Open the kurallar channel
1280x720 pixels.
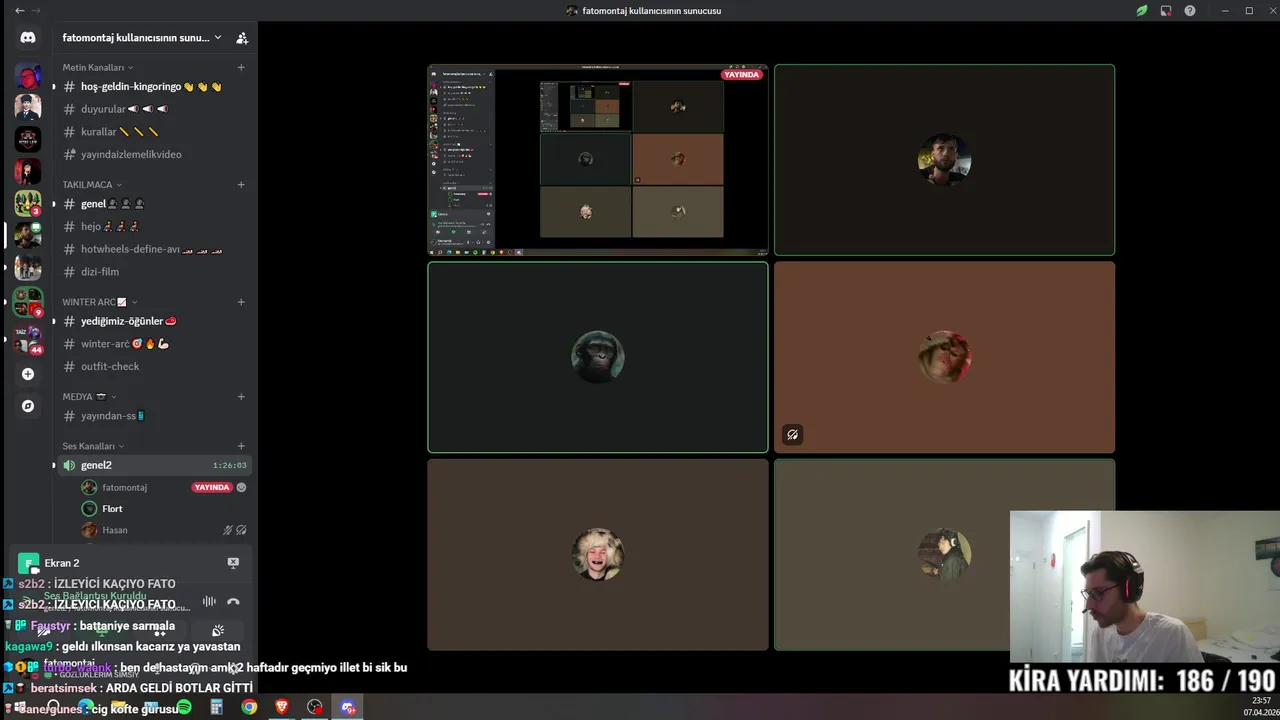click(x=154, y=132)
